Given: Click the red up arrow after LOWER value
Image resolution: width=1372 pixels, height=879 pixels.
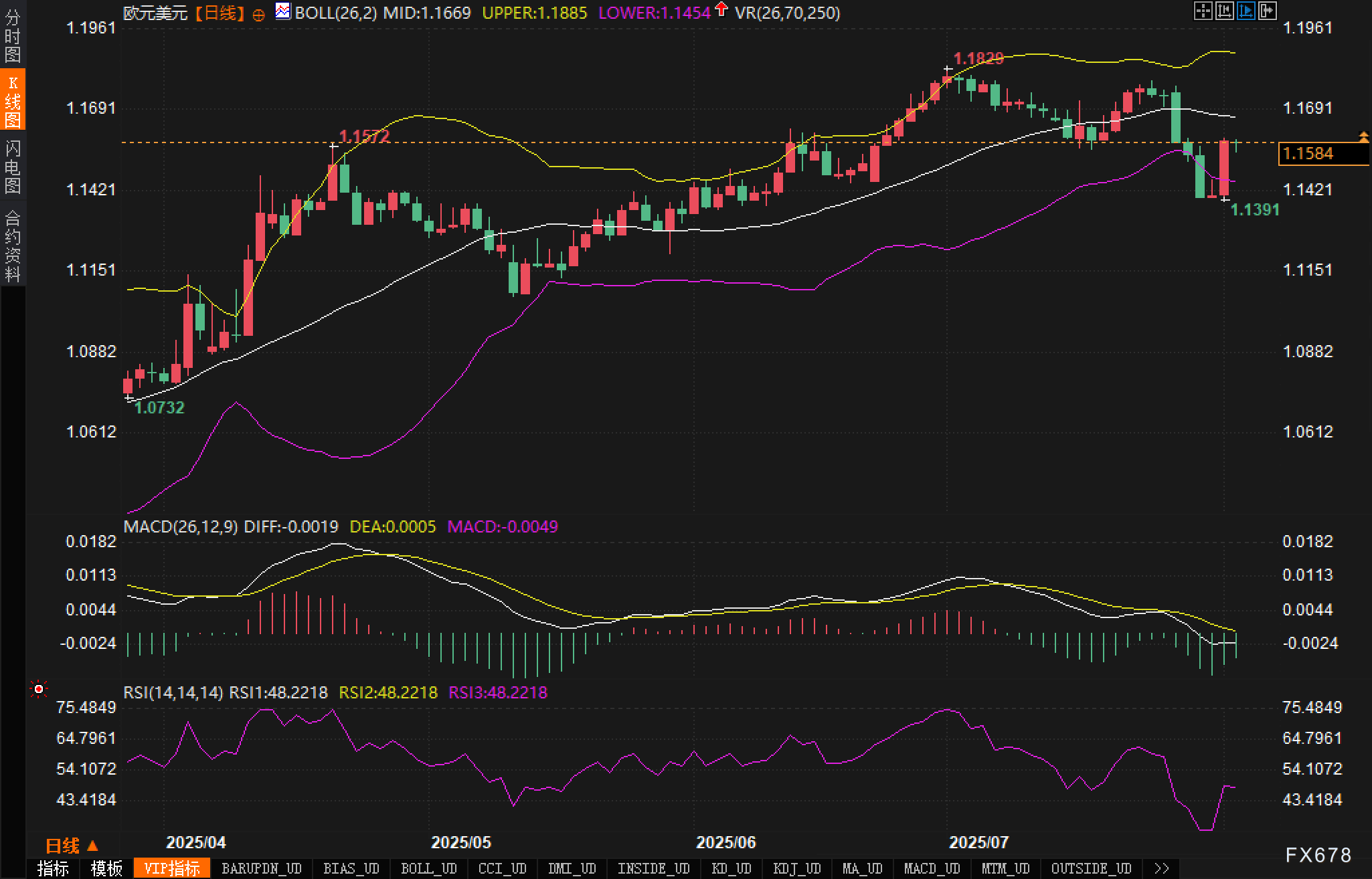Looking at the screenshot, I should 721,9.
